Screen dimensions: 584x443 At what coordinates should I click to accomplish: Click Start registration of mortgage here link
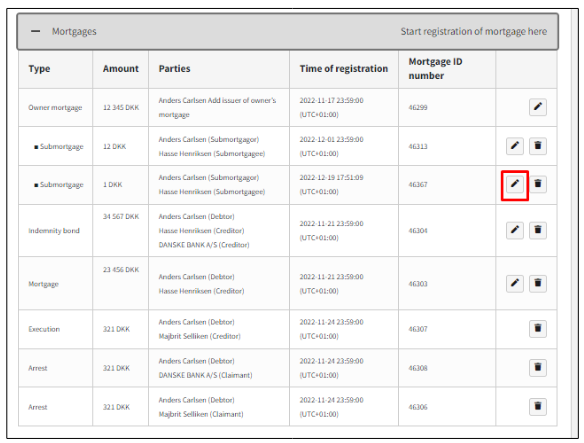click(x=473, y=32)
